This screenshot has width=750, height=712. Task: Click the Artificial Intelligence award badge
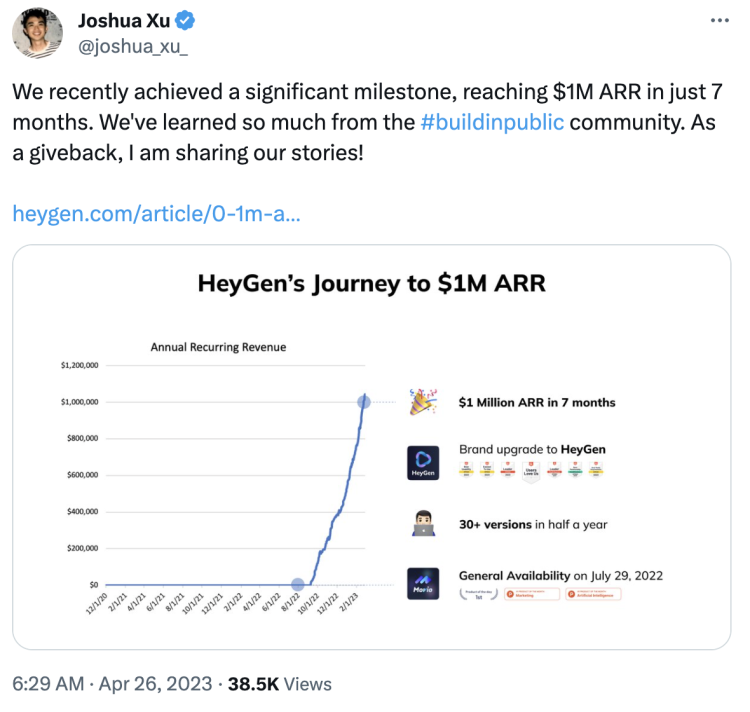[x=593, y=594]
